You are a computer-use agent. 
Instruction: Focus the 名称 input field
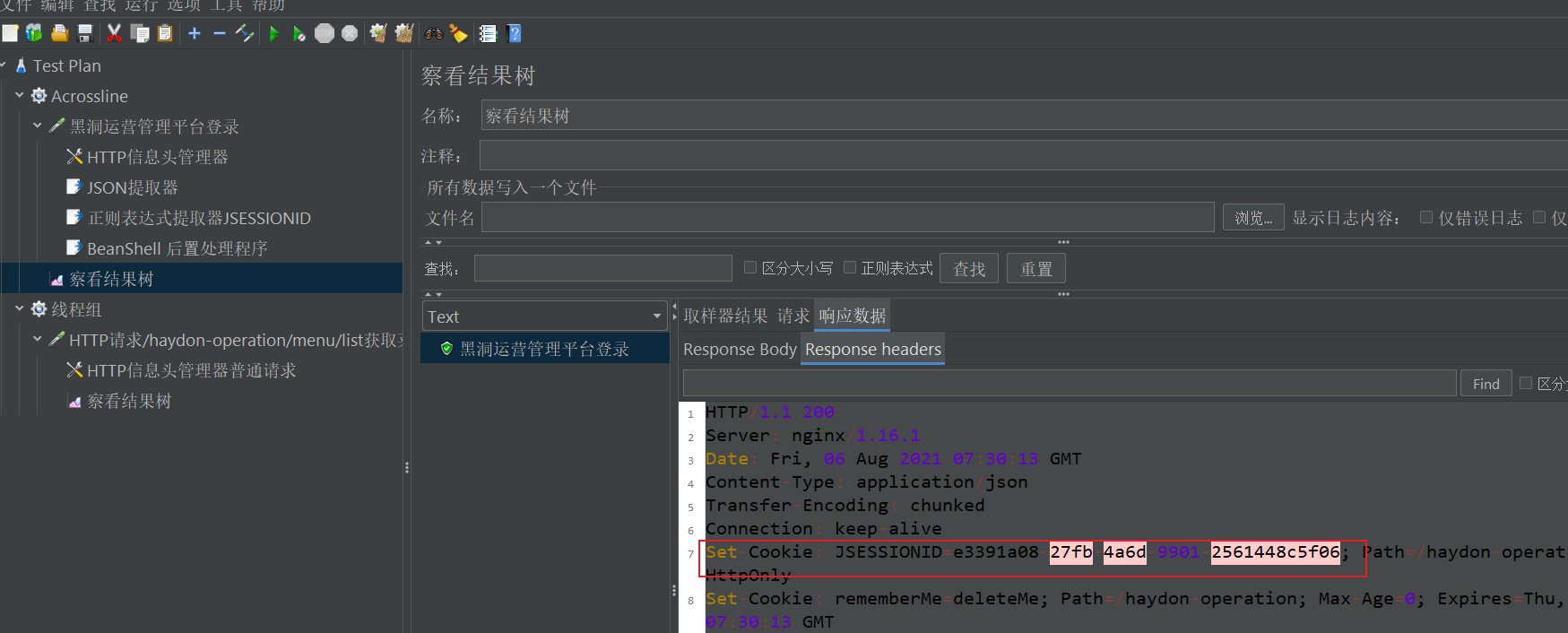(x=1024, y=116)
